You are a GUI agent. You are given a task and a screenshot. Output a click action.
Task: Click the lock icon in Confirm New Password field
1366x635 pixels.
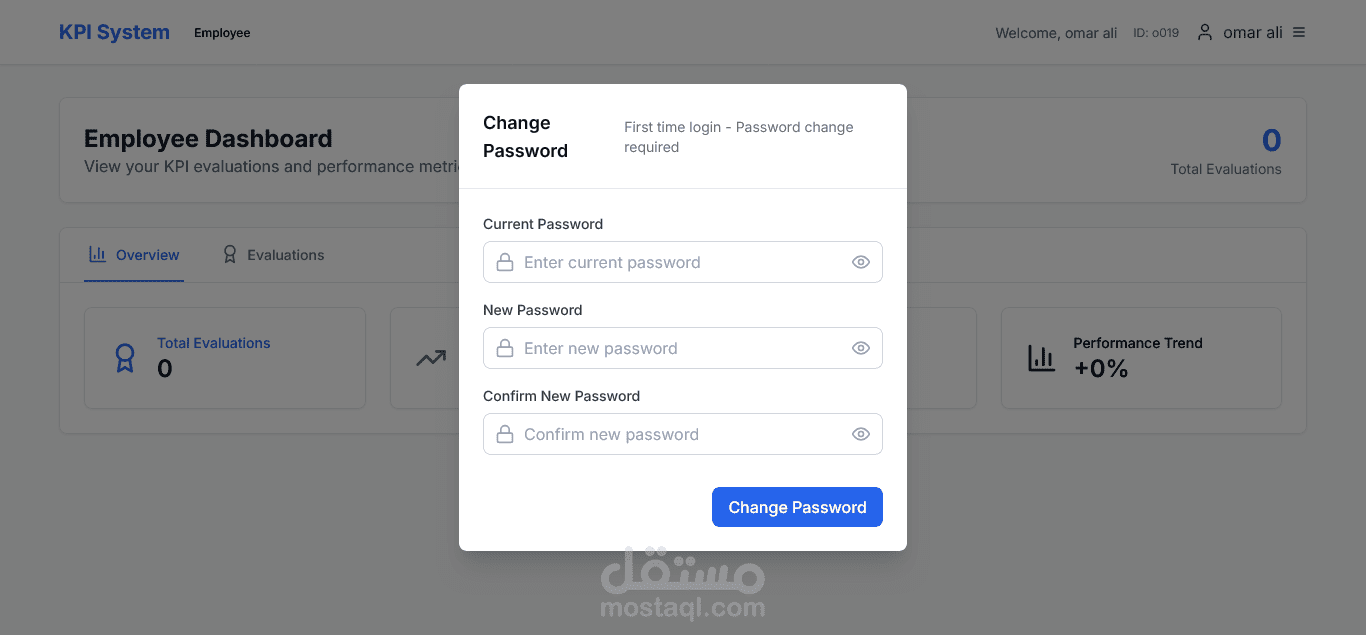pyautogui.click(x=505, y=434)
